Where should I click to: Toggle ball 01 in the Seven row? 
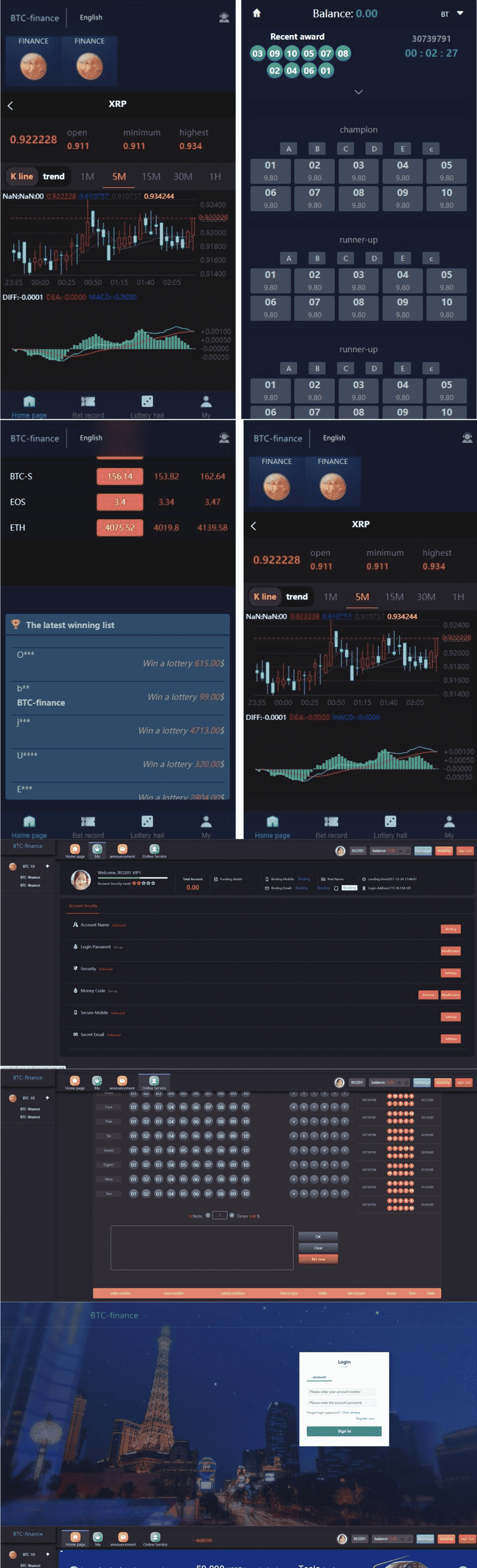(133, 1151)
